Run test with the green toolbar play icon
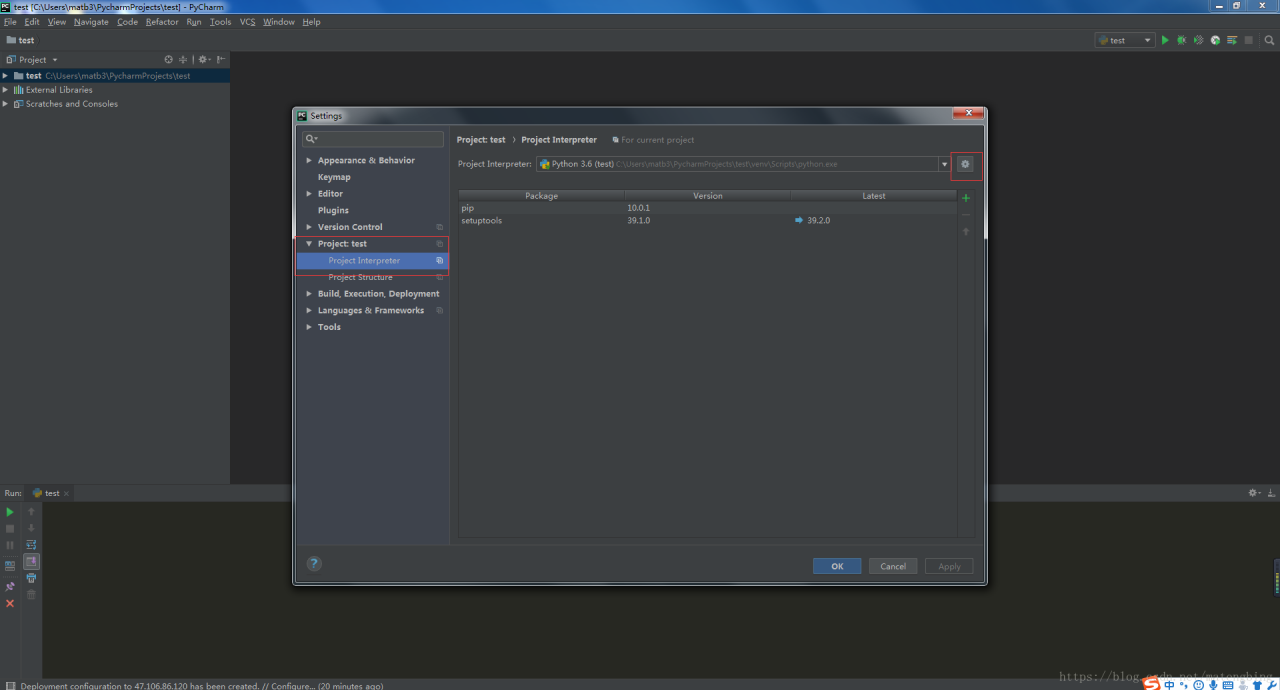 pyautogui.click(x=1165, y=40)
